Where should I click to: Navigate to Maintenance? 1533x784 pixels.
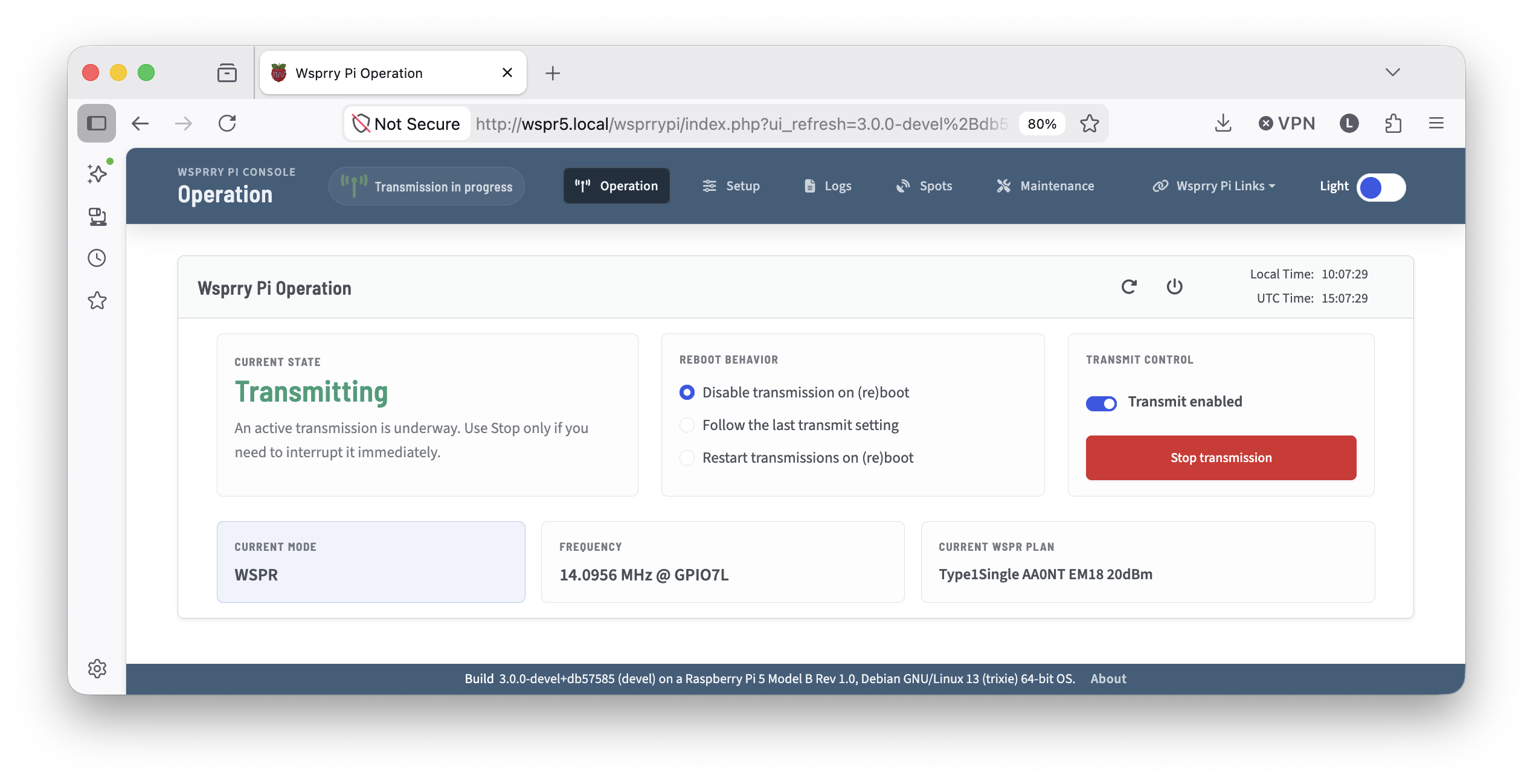pos(1046,186)
